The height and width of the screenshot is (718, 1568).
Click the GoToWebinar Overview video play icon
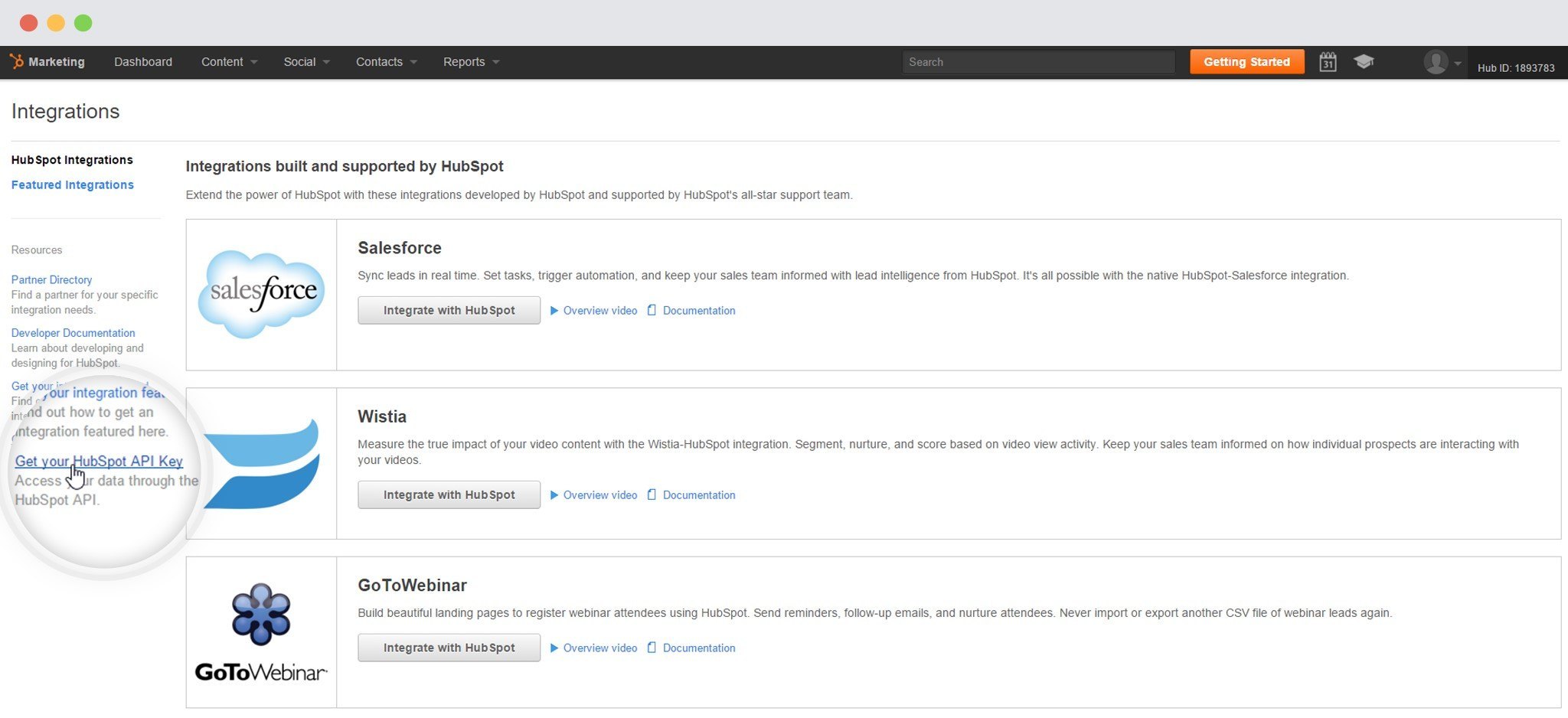point(554,648)
